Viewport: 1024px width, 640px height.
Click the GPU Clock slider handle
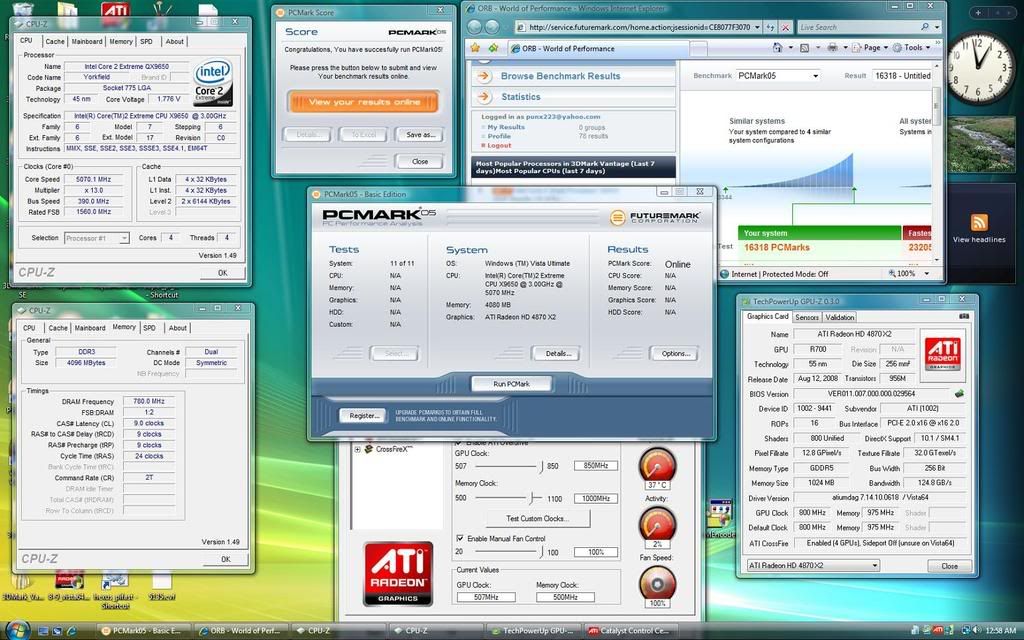[541, 466]
